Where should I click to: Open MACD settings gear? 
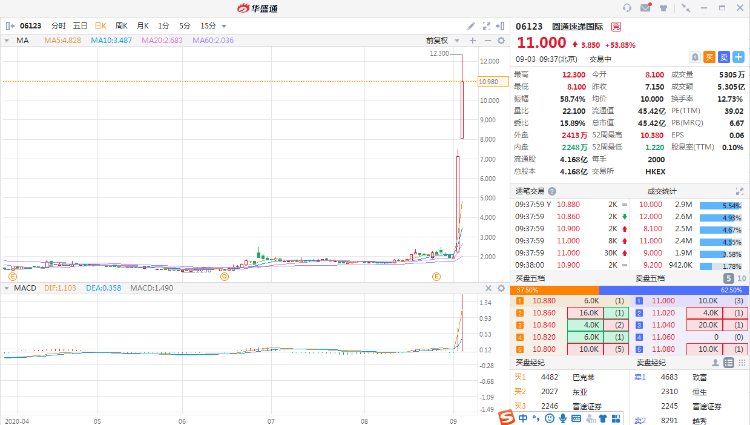501,288
